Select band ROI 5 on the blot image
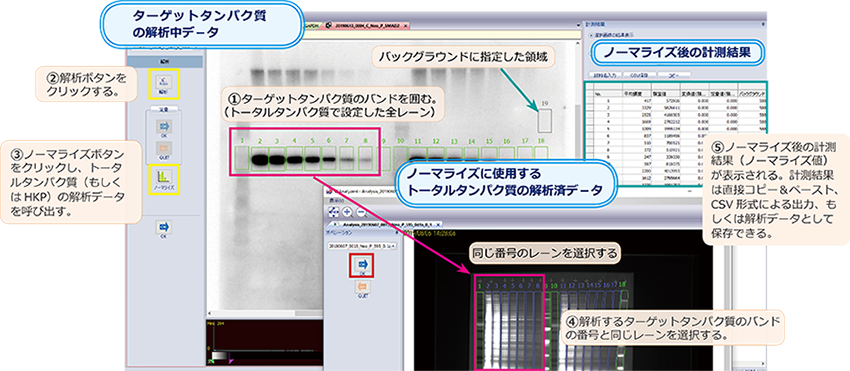Screen dimensions: 850x371 [x=313, y=159]
